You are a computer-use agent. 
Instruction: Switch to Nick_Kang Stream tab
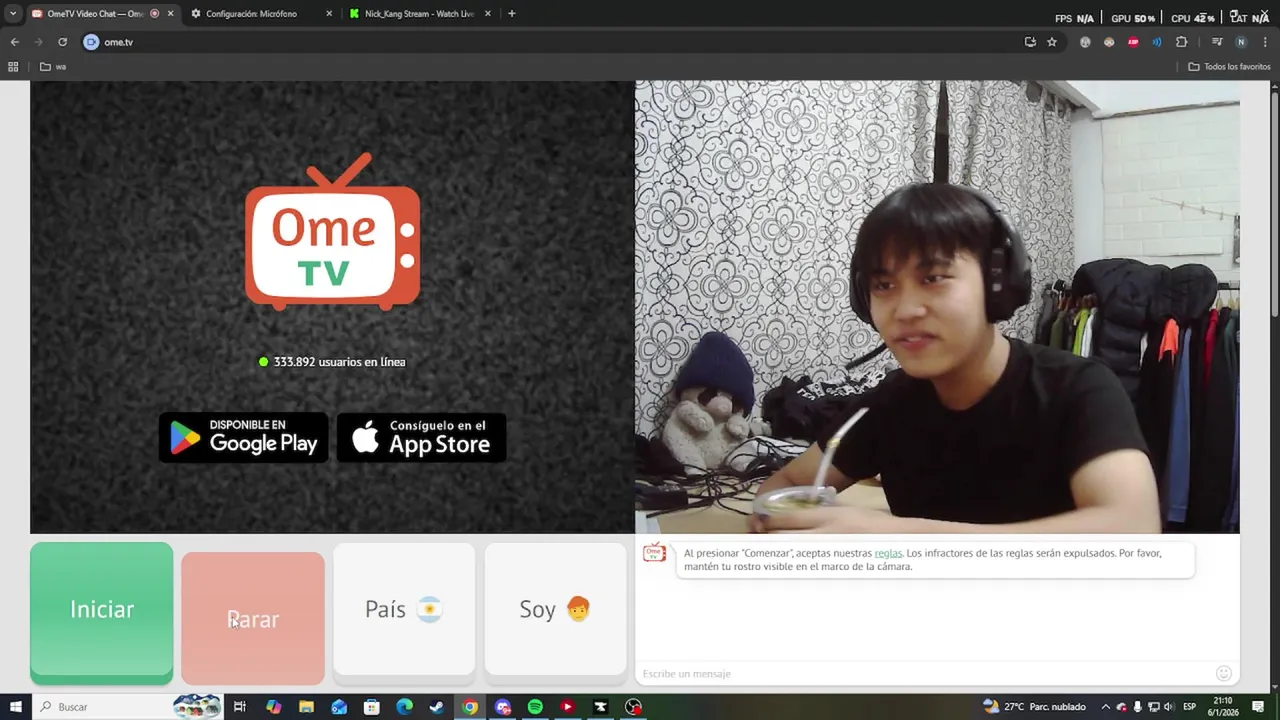click(419, 14)
